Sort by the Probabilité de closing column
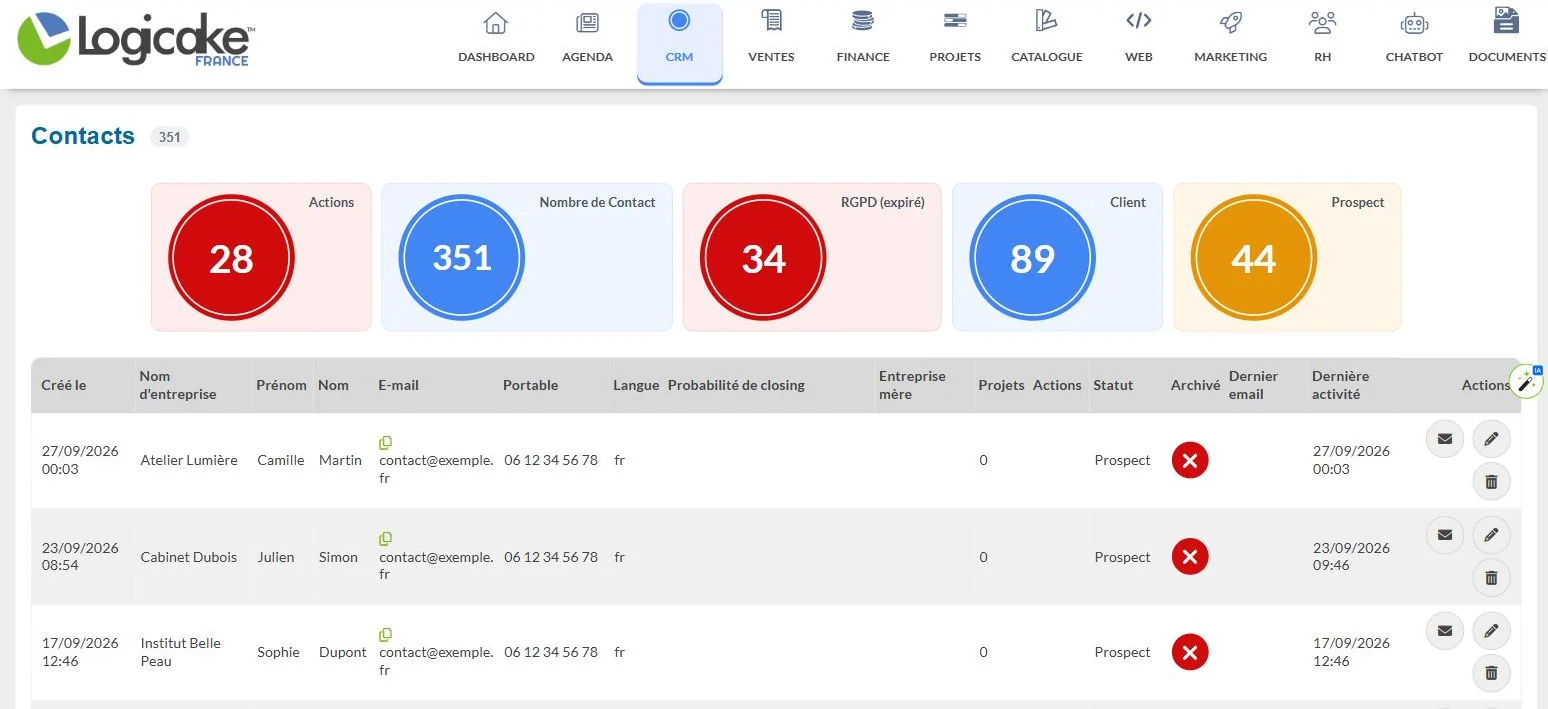The image size is (1548, 709). [736, 385]
